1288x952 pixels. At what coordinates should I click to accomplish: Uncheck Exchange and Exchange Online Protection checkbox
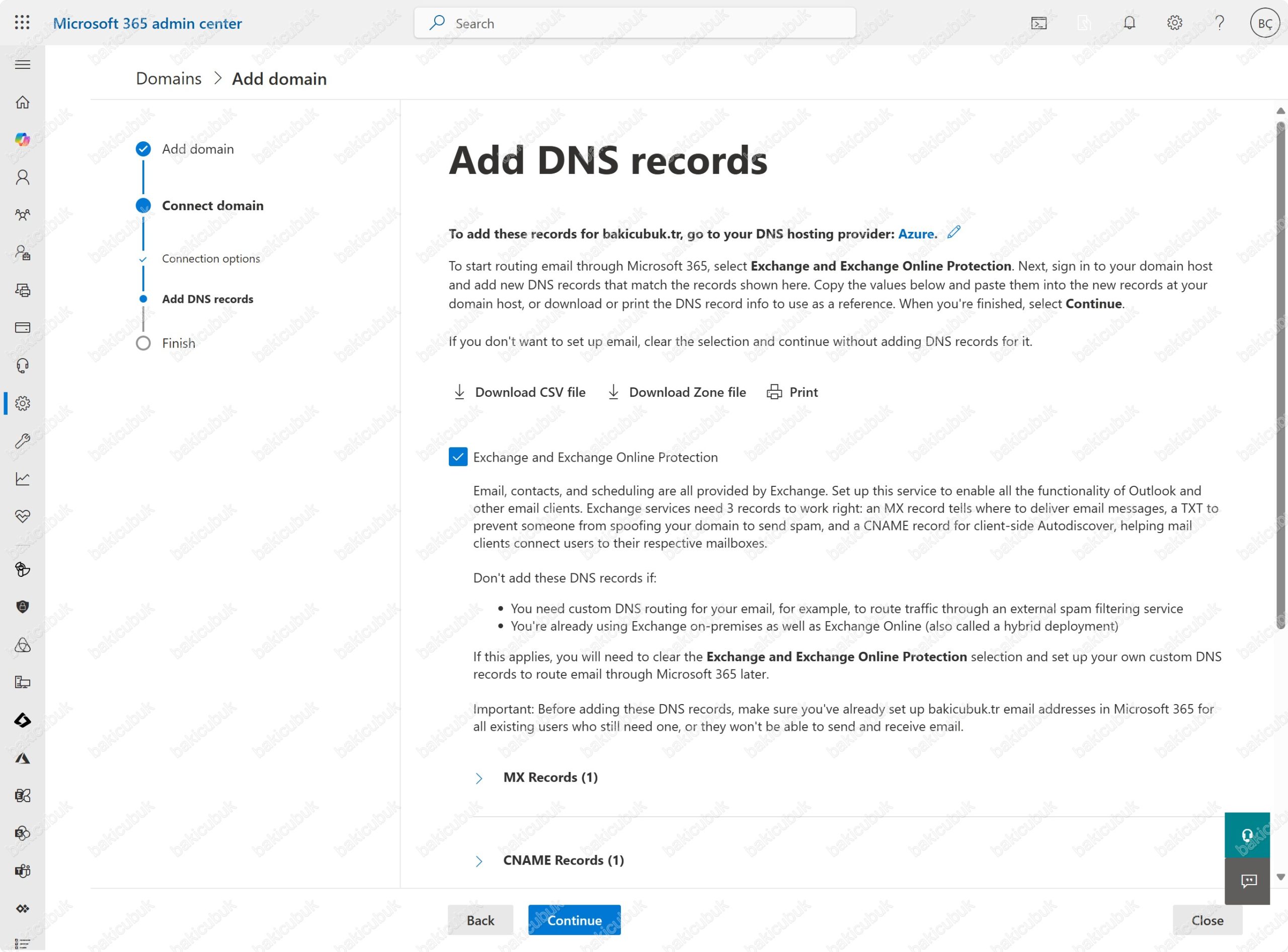click(x=458, y=457)
